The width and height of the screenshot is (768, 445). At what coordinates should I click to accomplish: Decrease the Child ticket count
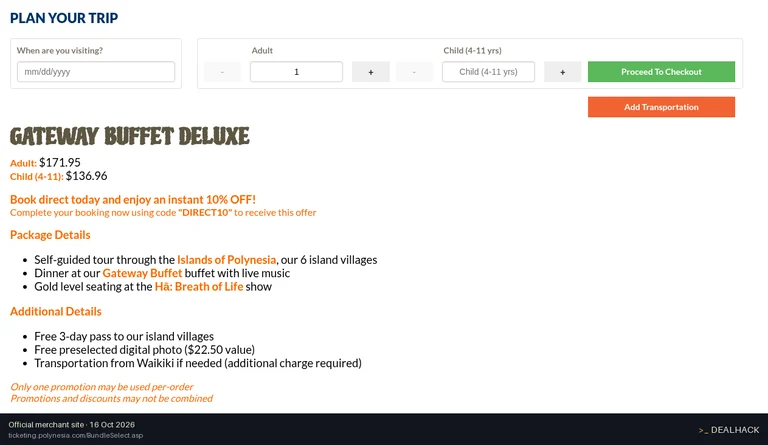pyautogui.click(x=414, y=71)
